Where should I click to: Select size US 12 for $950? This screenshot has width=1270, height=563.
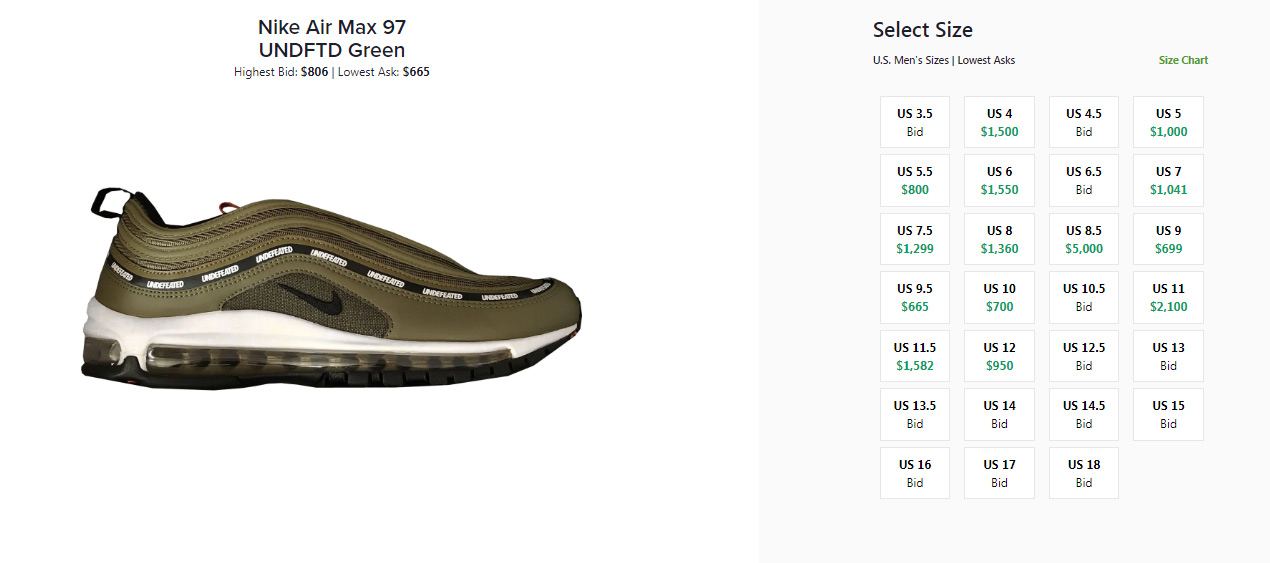[999, 356]
